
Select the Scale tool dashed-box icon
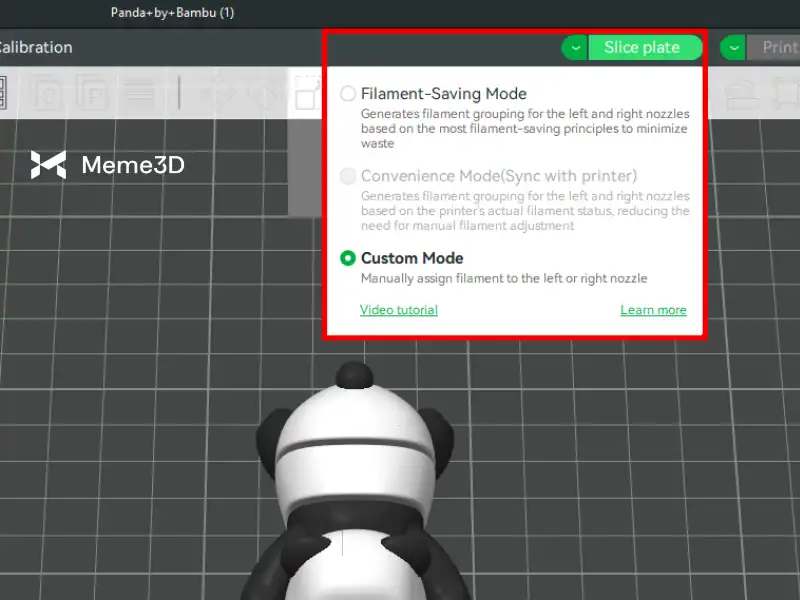306,93
